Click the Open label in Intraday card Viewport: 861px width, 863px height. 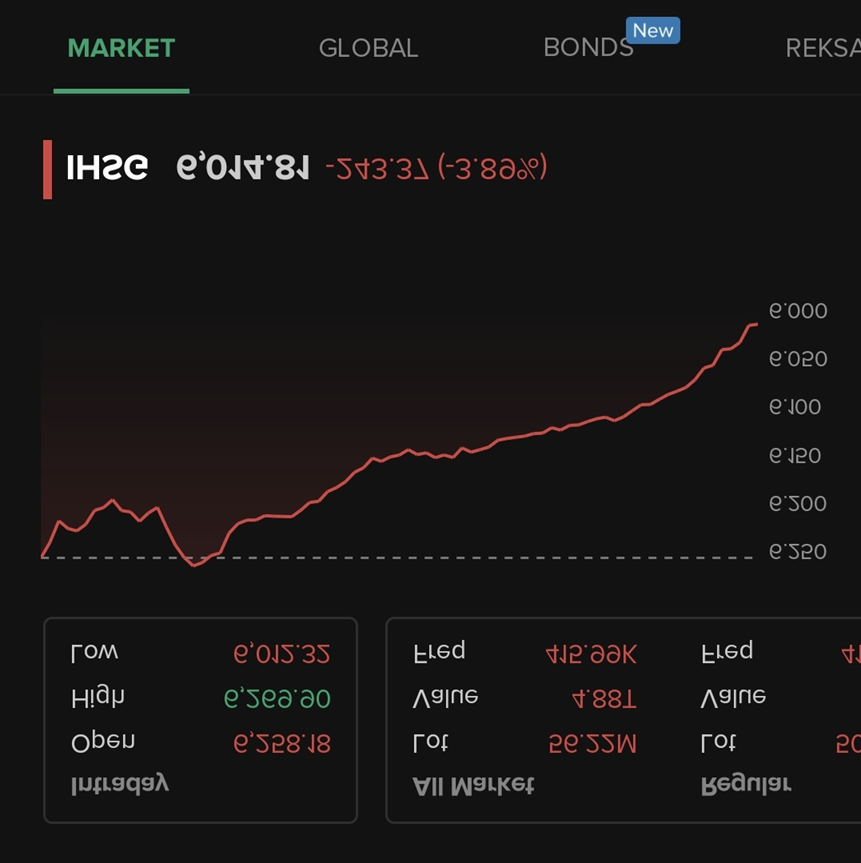[103, 743]
